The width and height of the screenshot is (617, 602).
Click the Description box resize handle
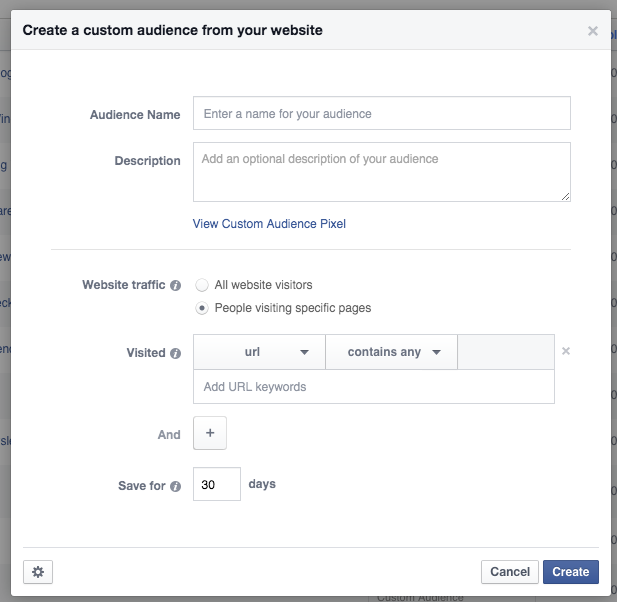click(x=565, y=196)
